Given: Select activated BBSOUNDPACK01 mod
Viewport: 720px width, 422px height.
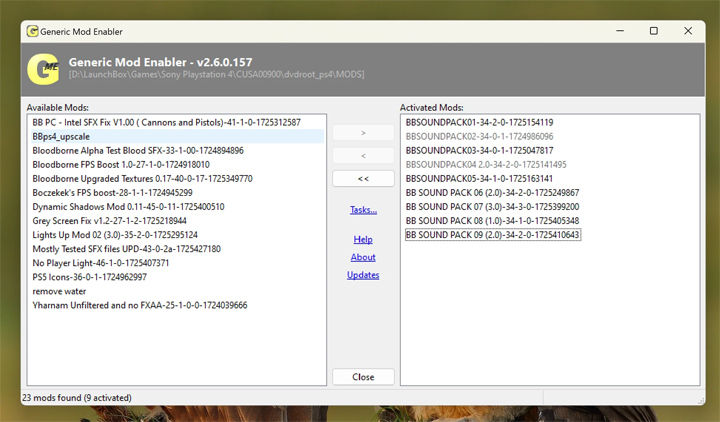Looking at the screenshot, I should coord(479,123).
